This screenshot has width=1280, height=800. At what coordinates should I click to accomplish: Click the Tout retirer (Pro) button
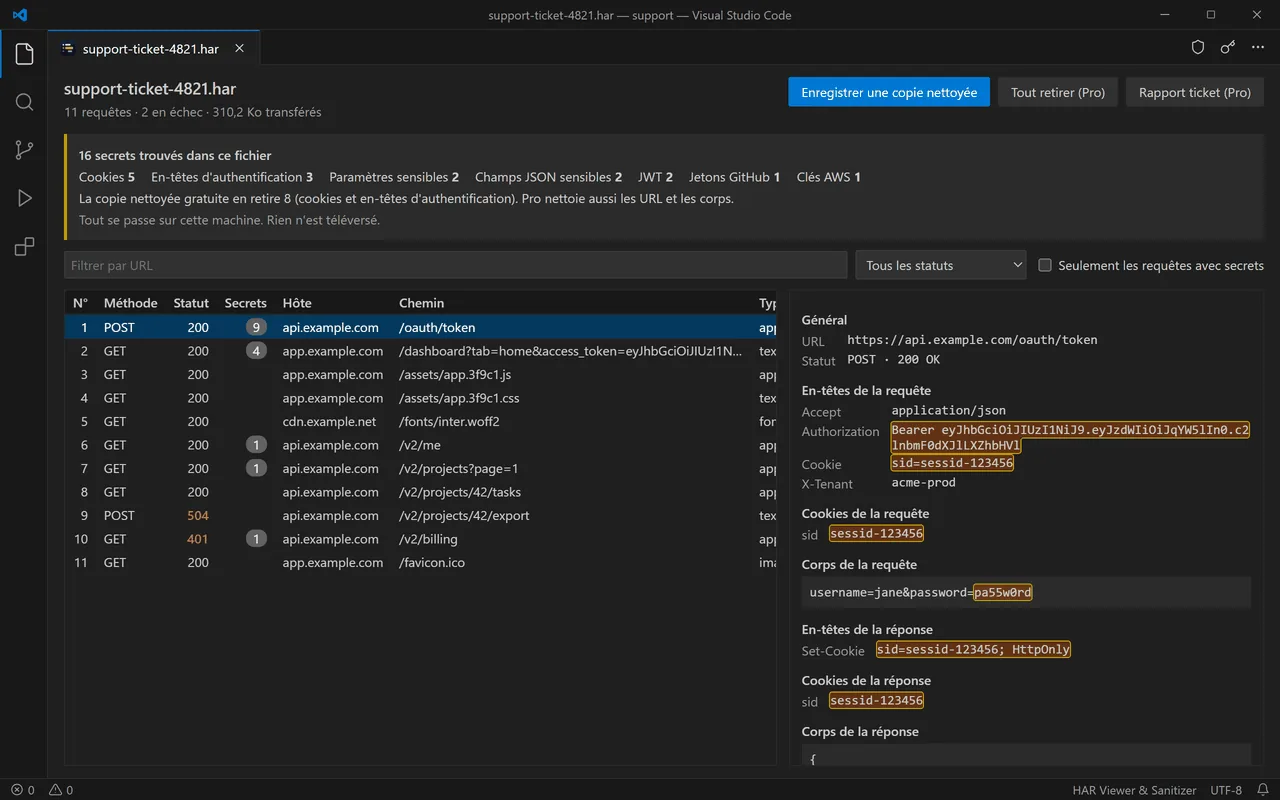(x=1058, y=92)
